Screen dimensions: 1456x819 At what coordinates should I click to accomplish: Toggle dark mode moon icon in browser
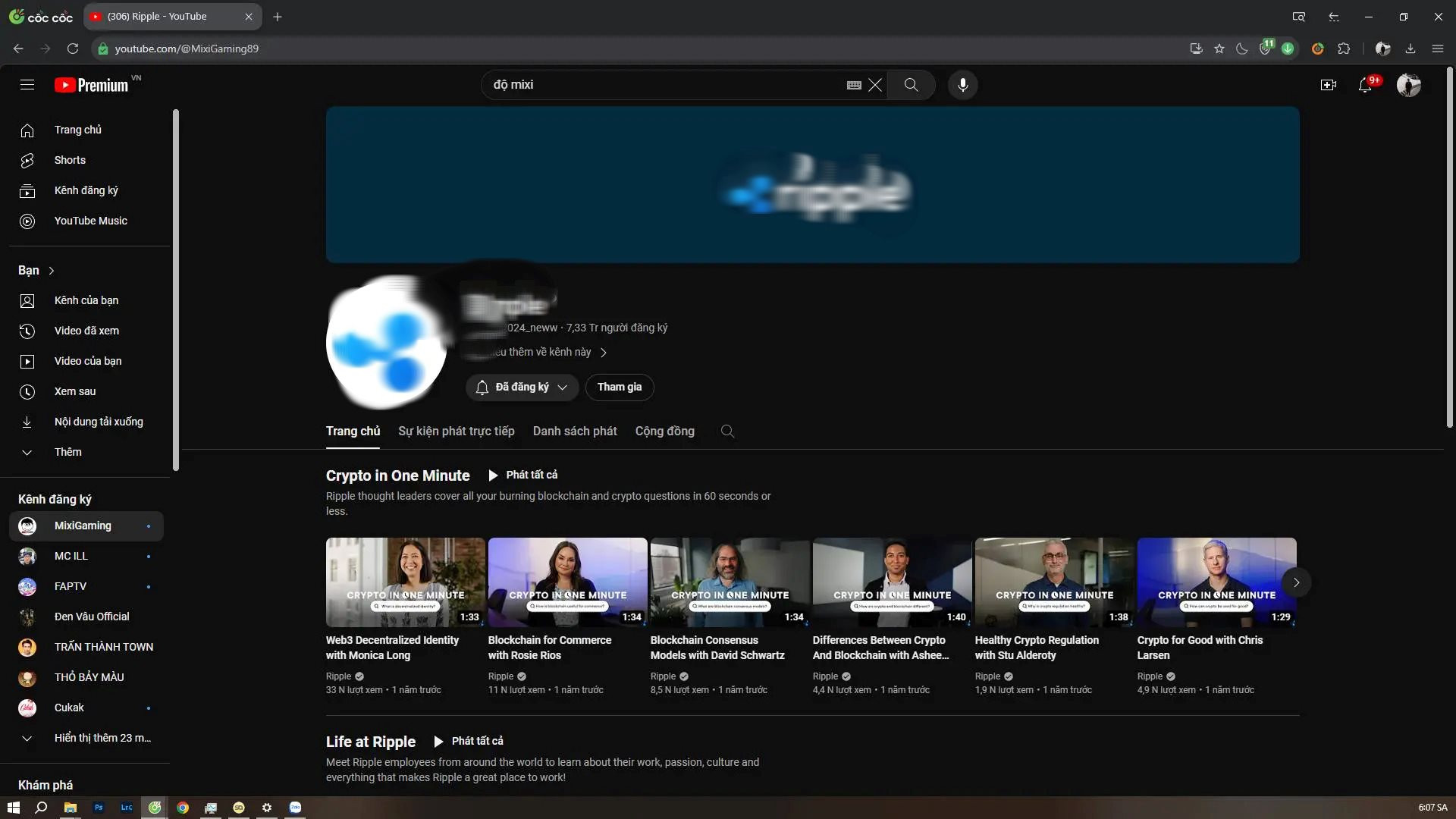1242,48
